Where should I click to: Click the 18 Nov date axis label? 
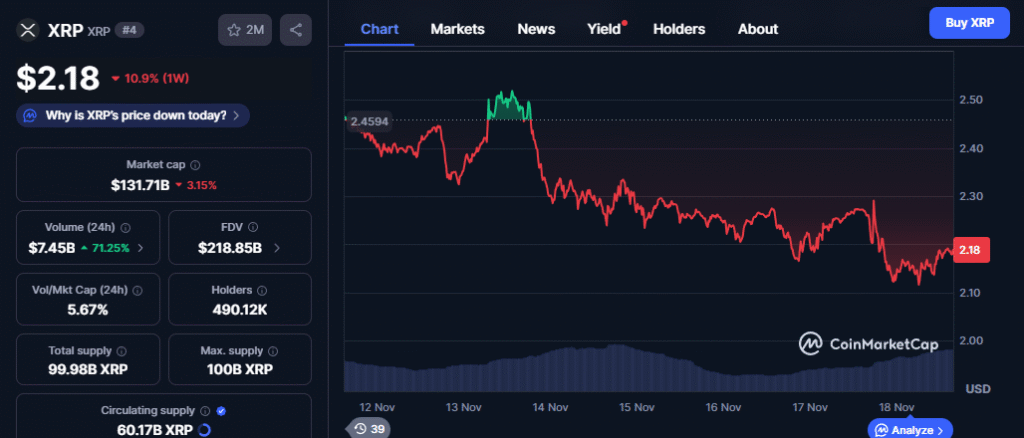(x=895, y=407)
